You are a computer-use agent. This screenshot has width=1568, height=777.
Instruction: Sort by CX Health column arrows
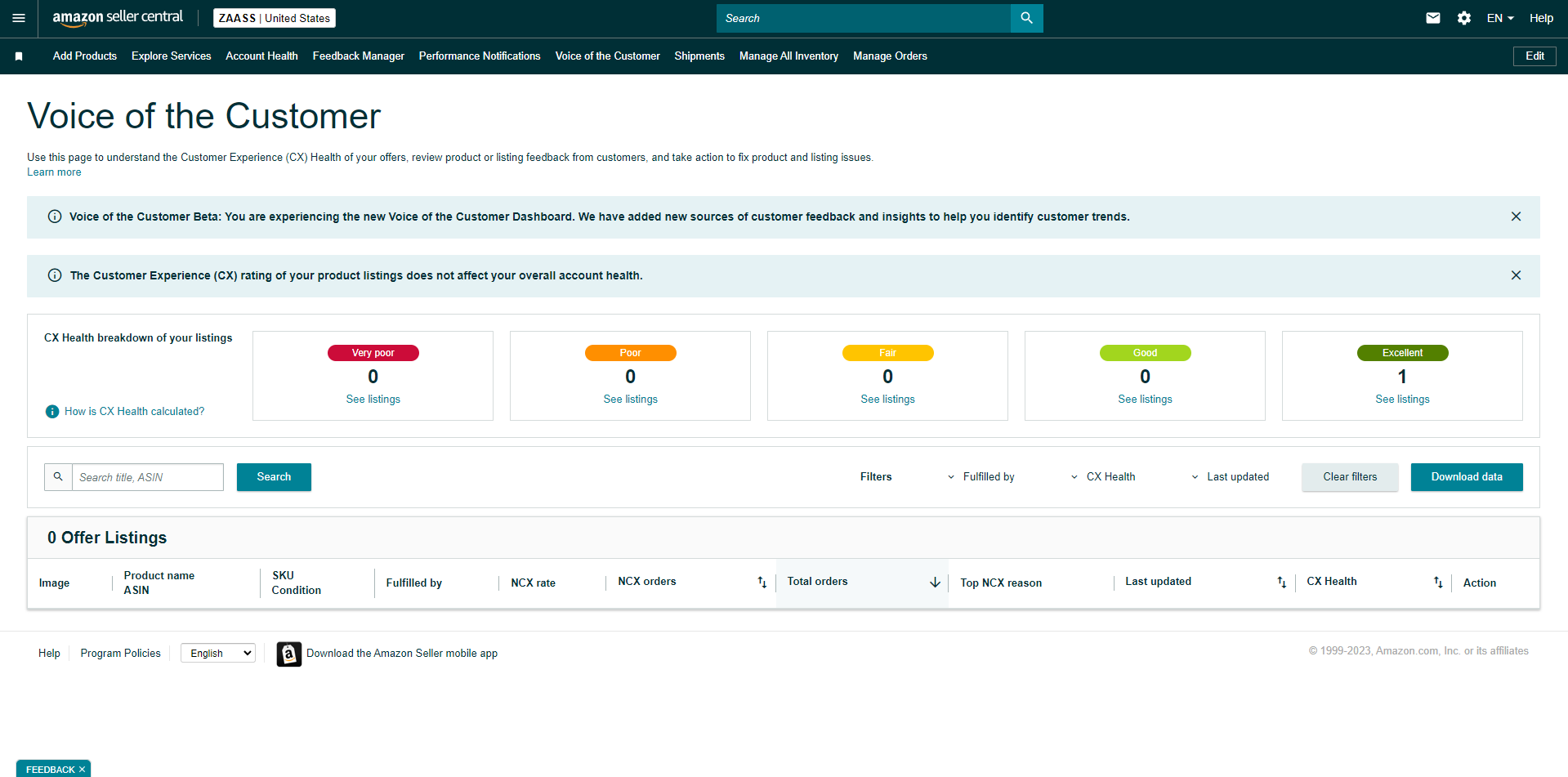[x=1438, y=583]
